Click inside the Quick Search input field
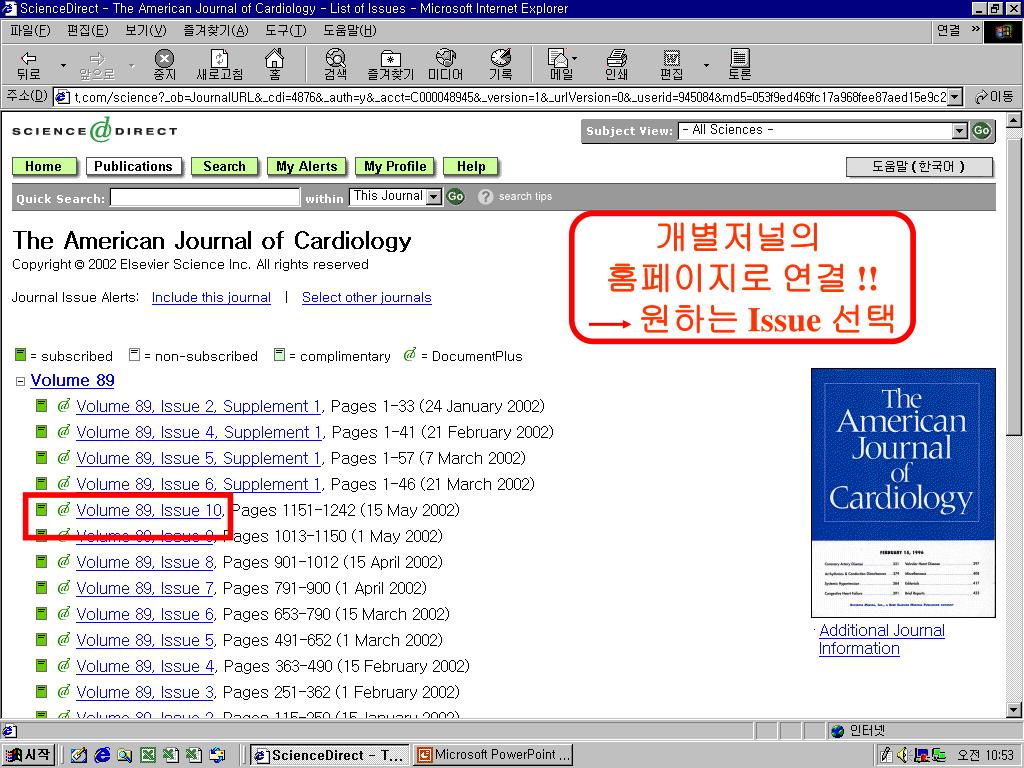1024x768 pixels. [205, 197]
